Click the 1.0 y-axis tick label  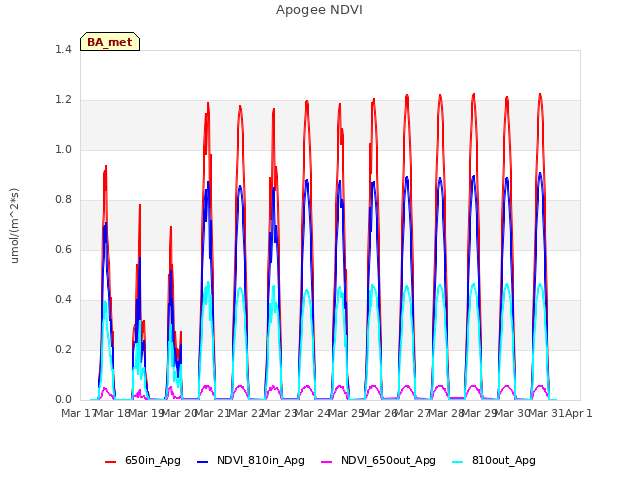click(63, 149)
